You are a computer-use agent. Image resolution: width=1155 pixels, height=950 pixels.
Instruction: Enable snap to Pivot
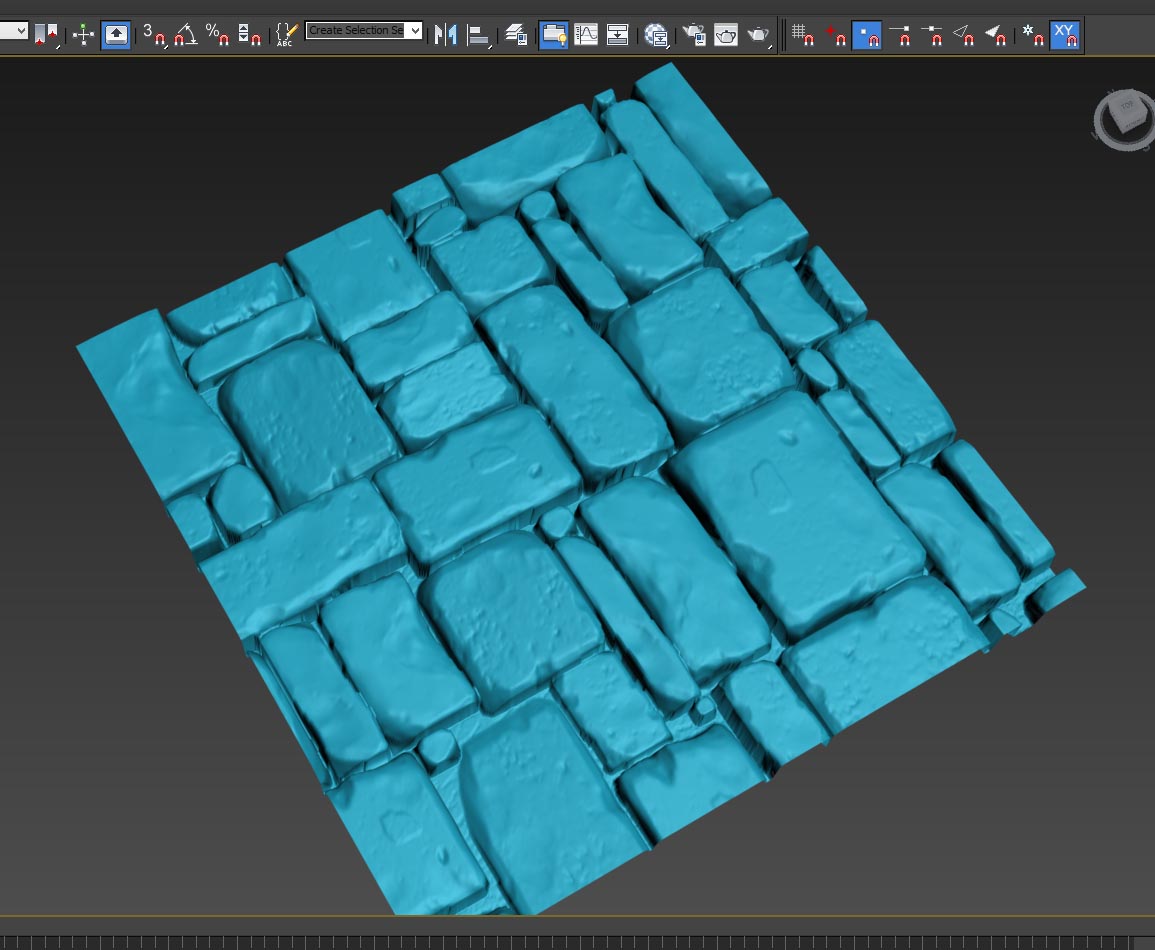coord(835,35)
